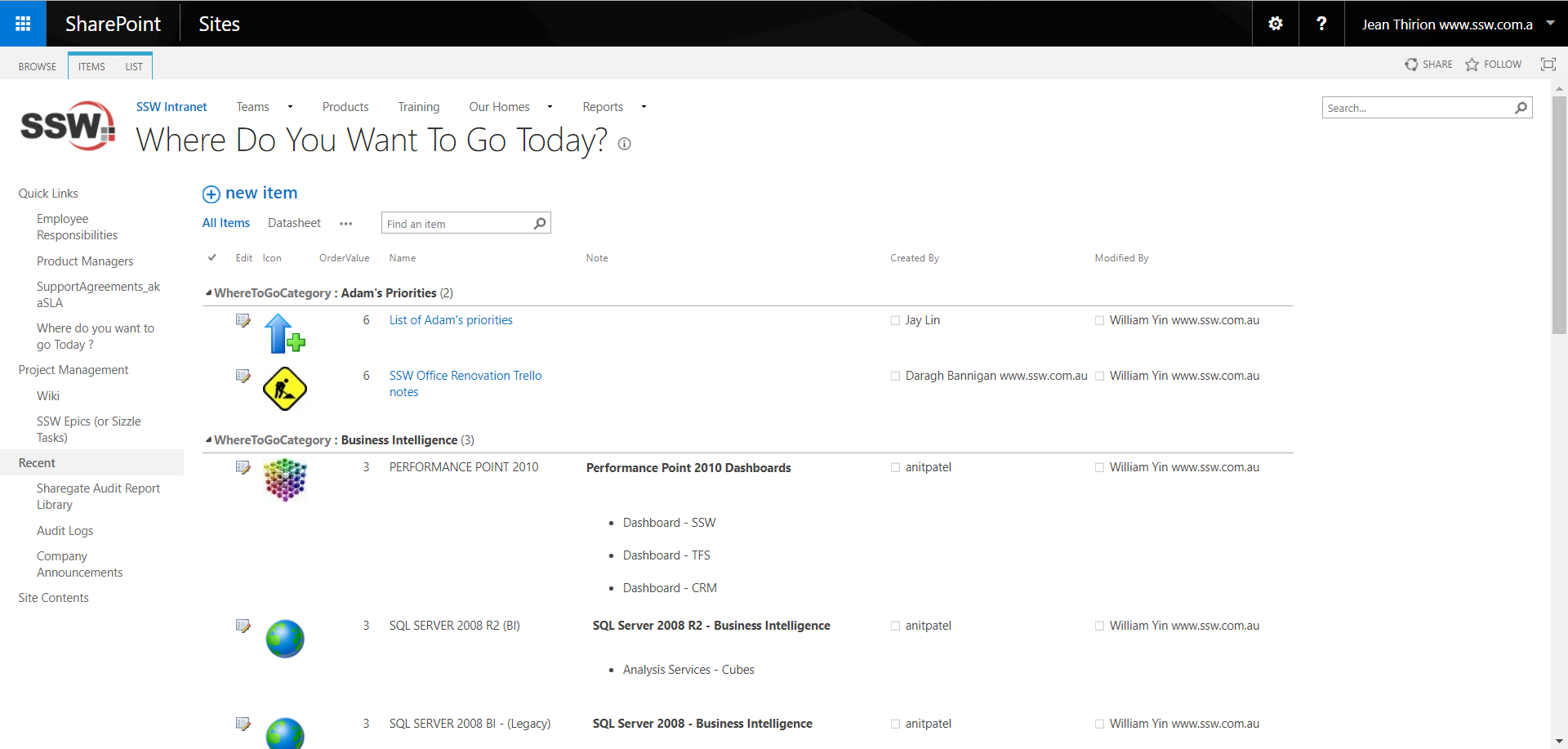Click in the site Search box
This screenshot has height=749, width=1568.
(x=1417, y=108)
